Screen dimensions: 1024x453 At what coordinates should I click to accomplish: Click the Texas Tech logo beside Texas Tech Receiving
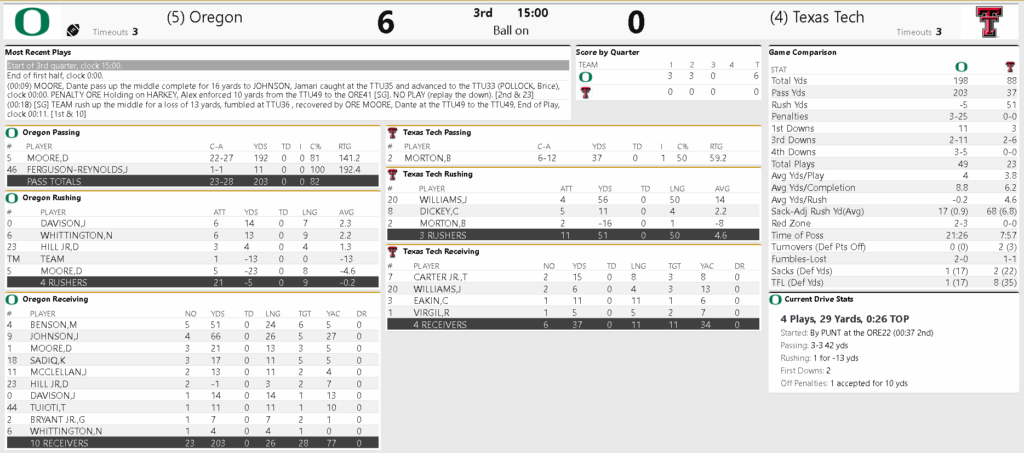point(394,251)
